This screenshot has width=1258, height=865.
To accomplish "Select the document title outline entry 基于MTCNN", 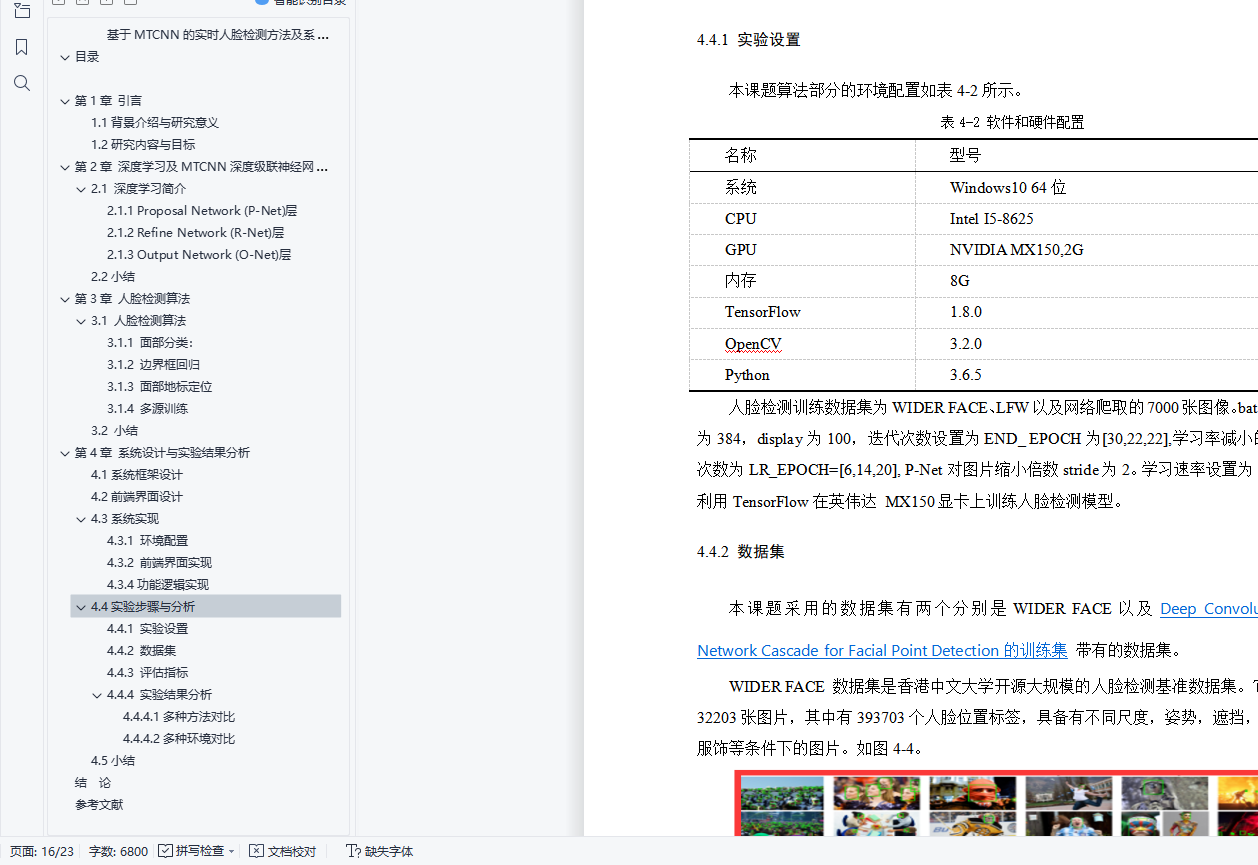I will coord(218,35).
